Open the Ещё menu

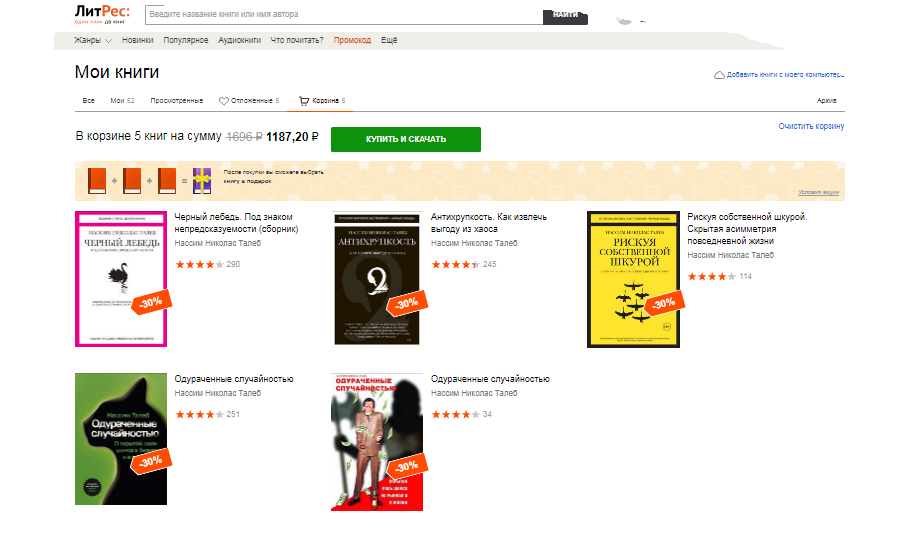coord(389,40)
